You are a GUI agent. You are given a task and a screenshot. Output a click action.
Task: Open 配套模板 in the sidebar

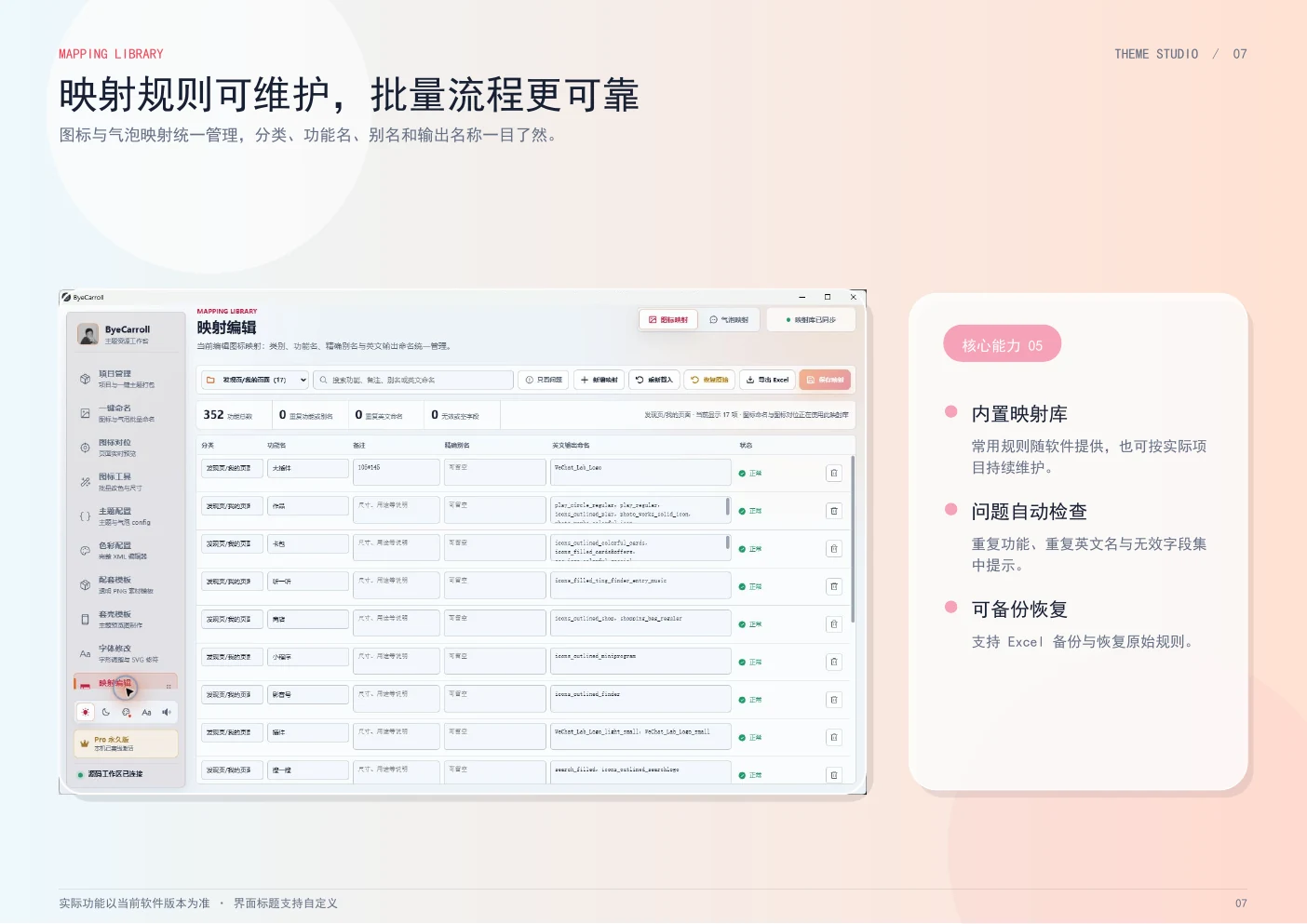(126, 585)
